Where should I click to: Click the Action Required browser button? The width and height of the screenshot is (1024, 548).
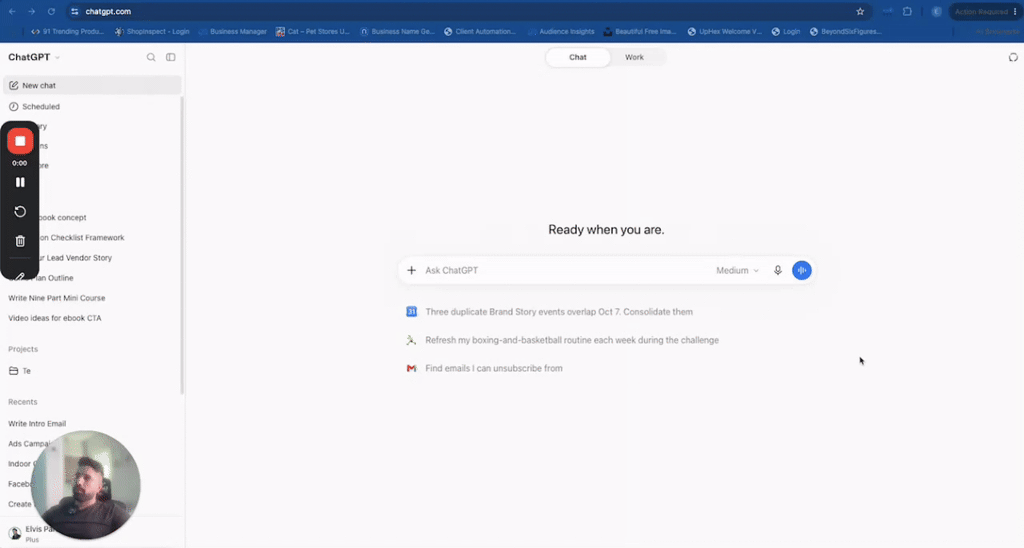[x=984, y=12]
